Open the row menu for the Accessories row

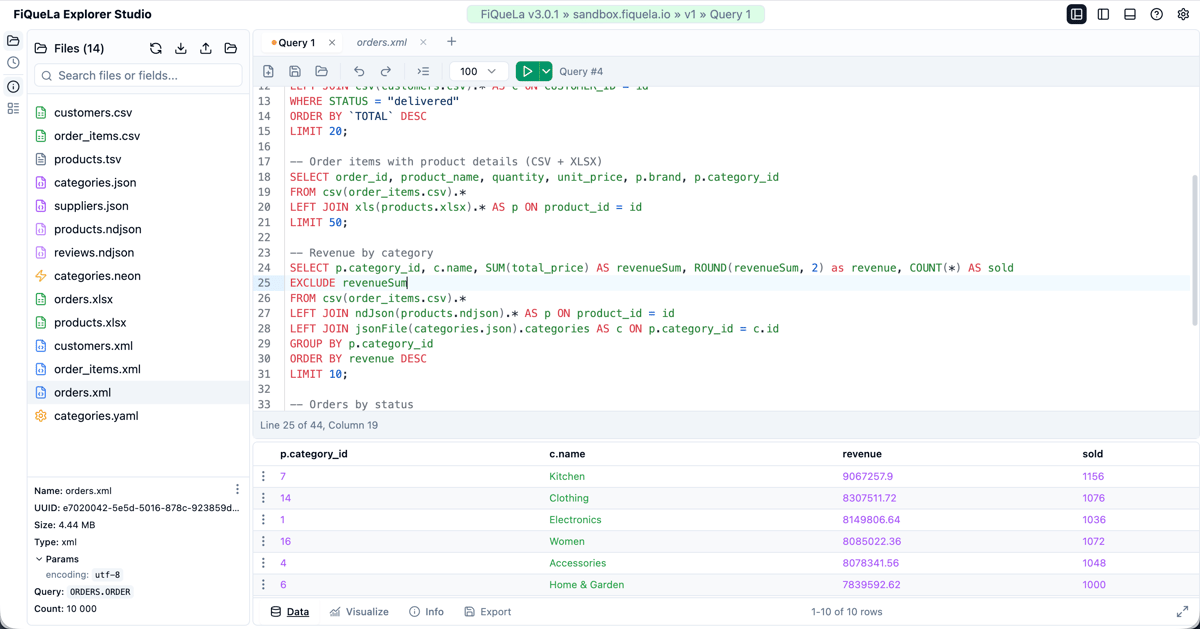[x=264, y=563]
